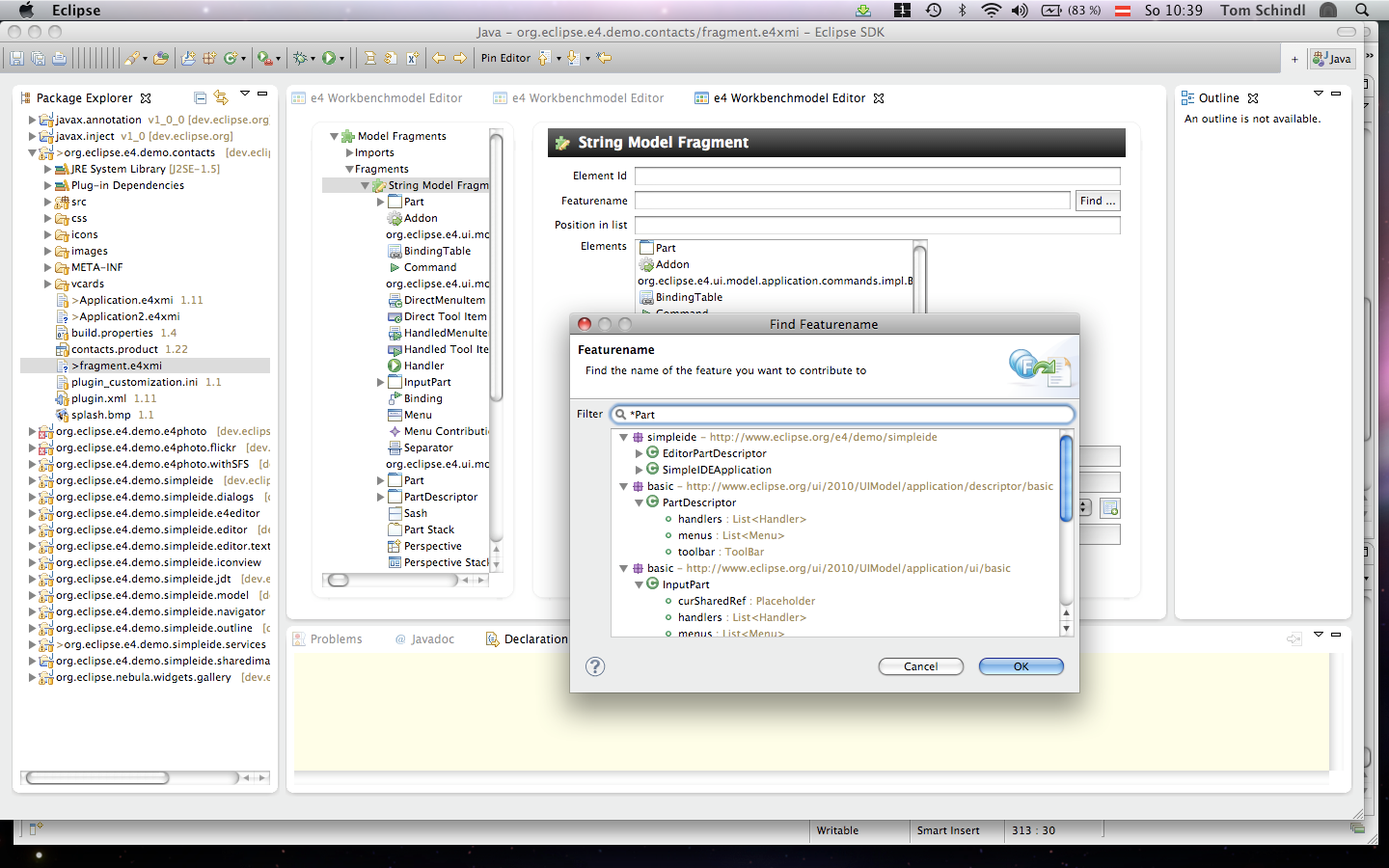Collapse the Model Fragments tree root
Screen dimensions: 1389x868
[x=334, y=137]
